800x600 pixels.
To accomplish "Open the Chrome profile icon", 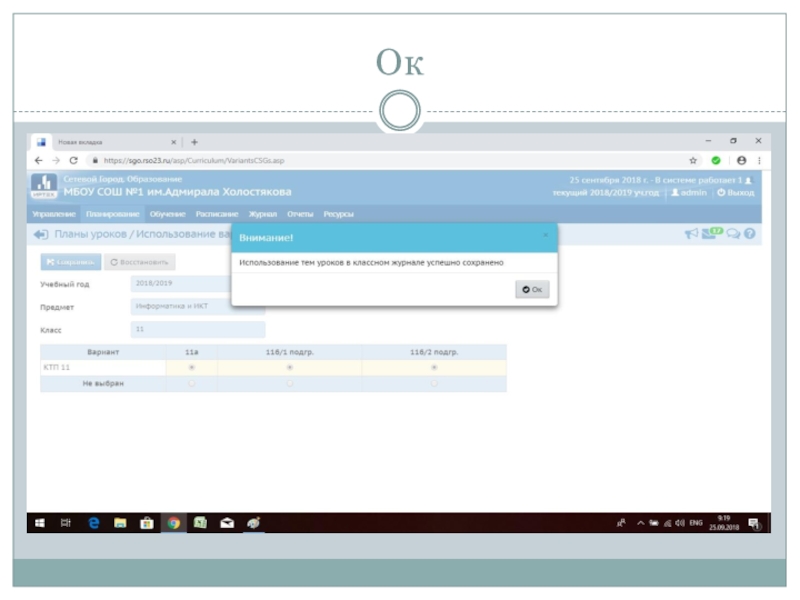I will 741,160.
